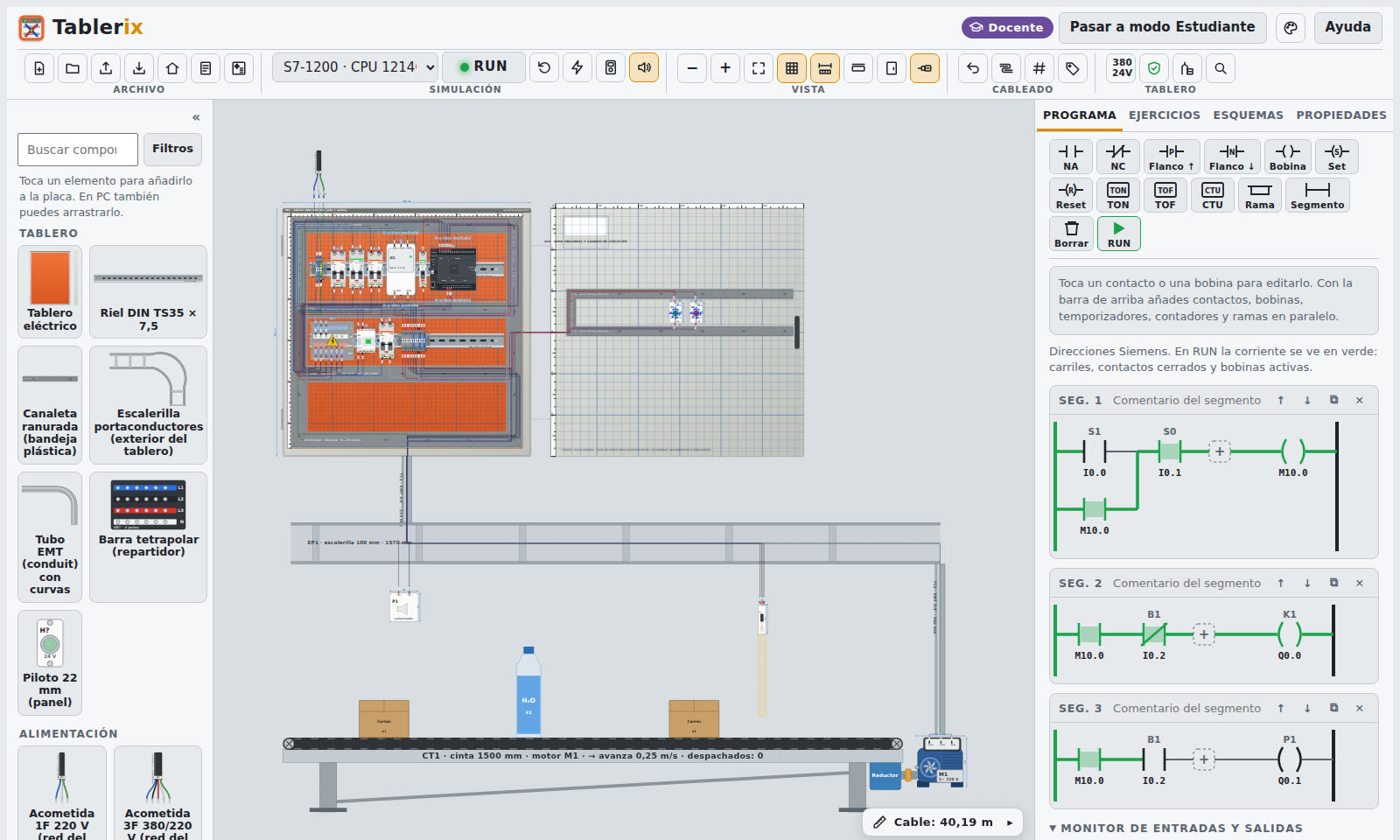
Task: Open the color palette theme icon
Action: [x=1291, y=27]
